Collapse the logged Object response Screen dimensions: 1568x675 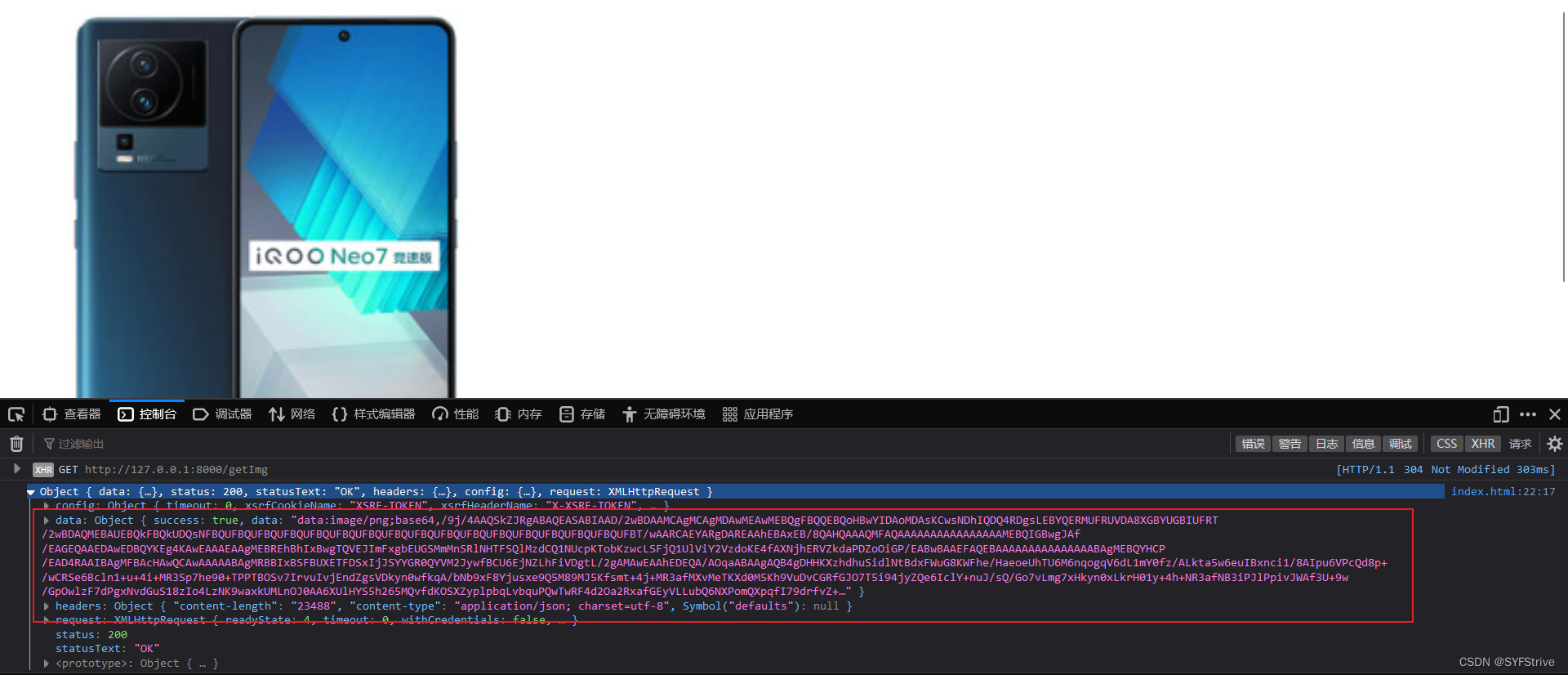click(31, 492)
